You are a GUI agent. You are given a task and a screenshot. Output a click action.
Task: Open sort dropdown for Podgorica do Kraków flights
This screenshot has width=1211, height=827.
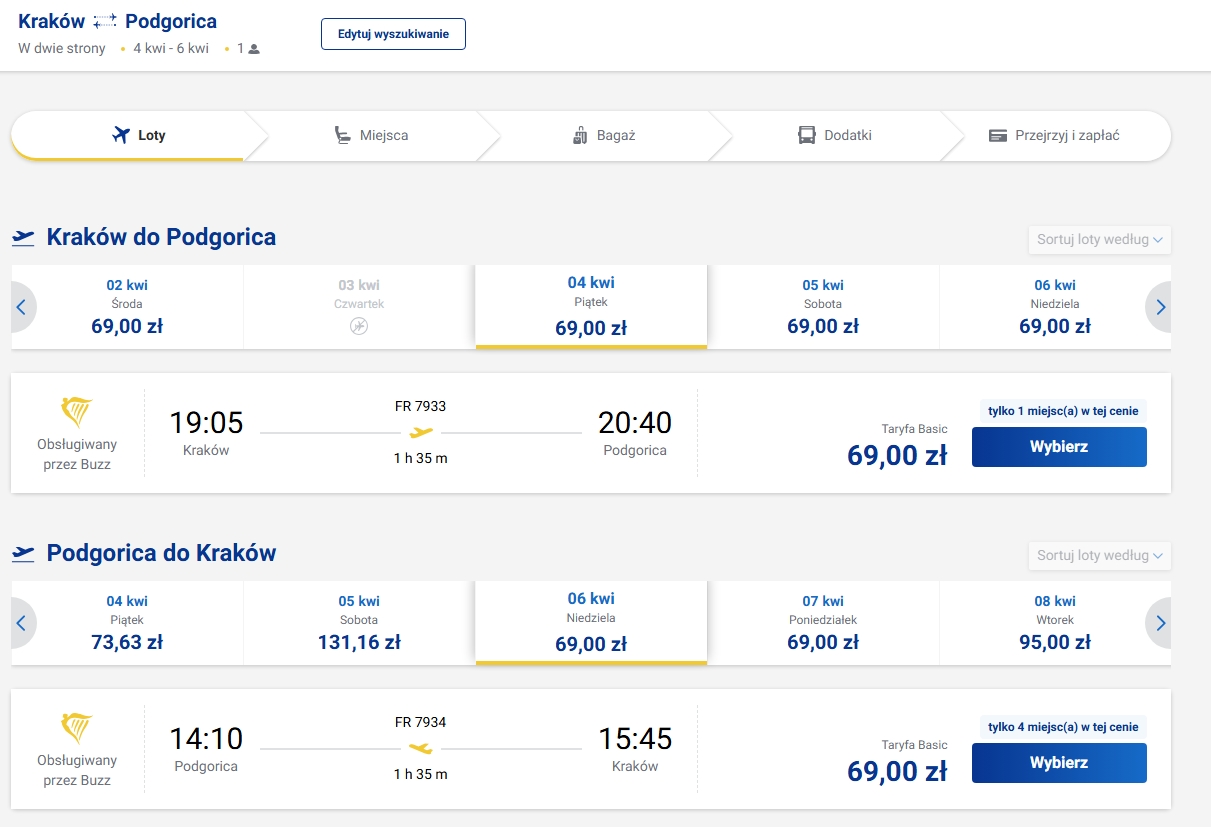click(1099, 556)
